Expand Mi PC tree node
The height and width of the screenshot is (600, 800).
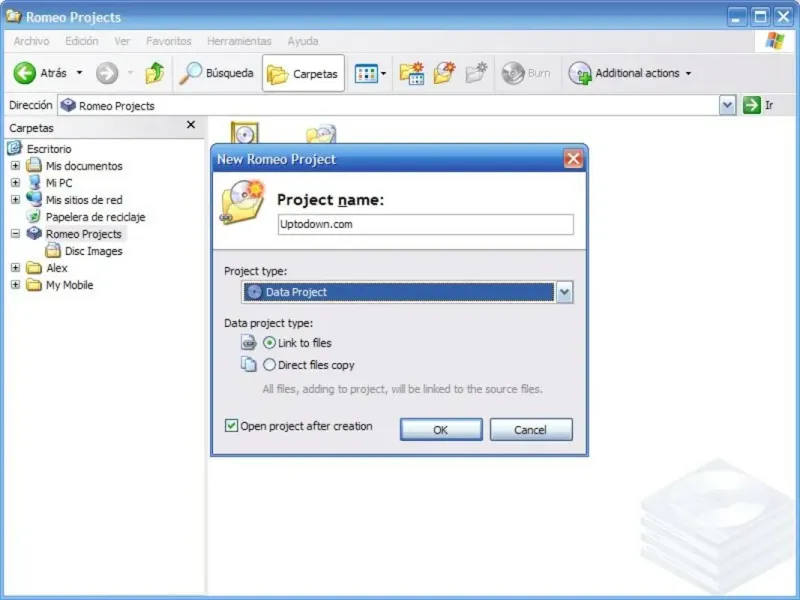tap(15, 182)
